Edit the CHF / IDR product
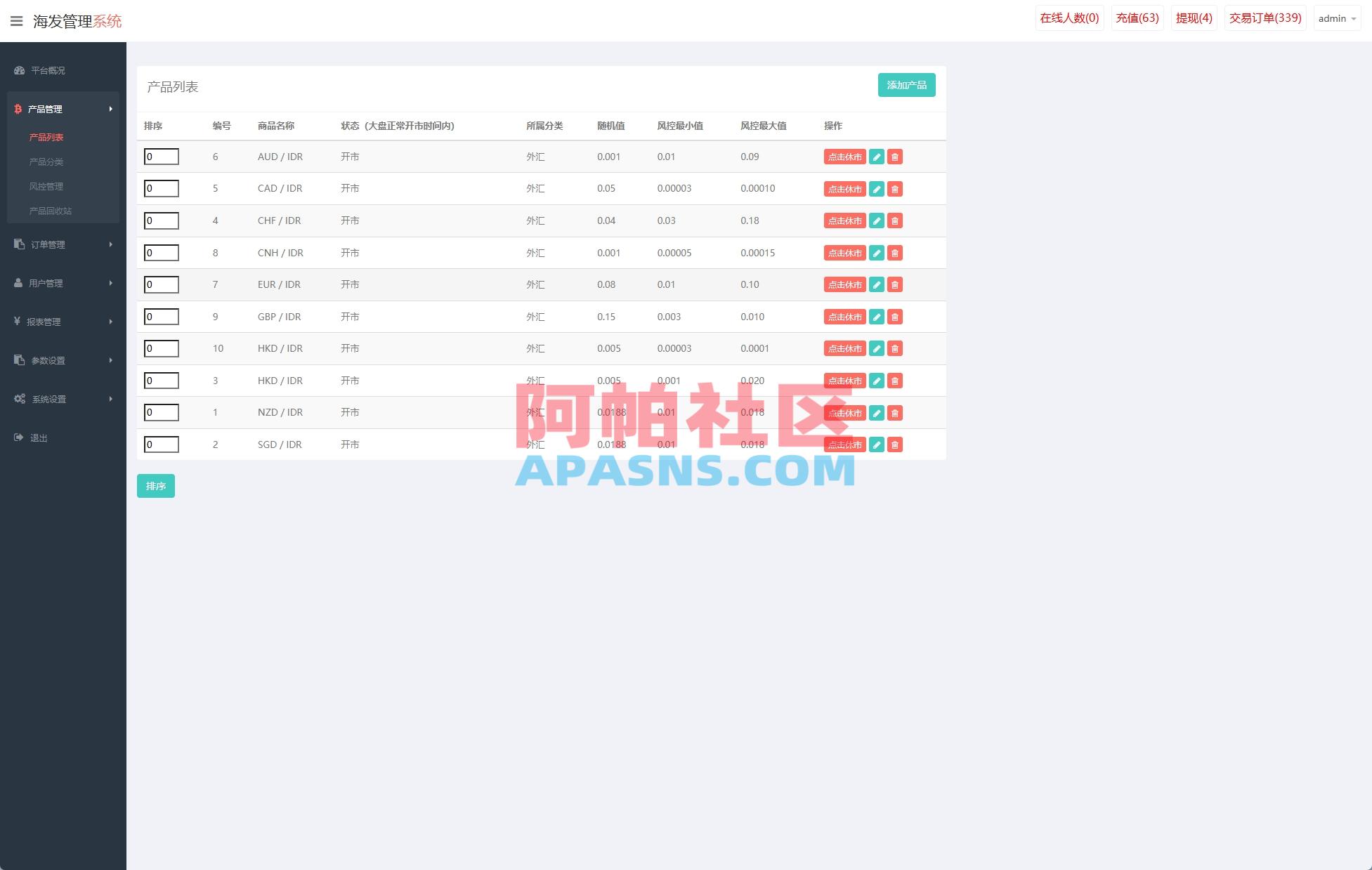Screen dimensions: 1372x870 coord(877,221)
